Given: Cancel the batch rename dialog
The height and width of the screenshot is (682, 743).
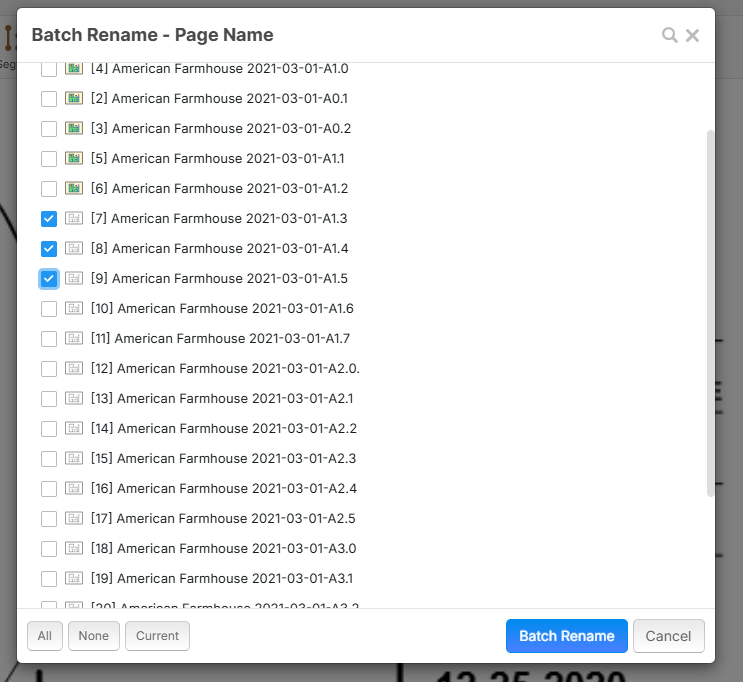Looking at the screenshot, I should click(668, 636).
